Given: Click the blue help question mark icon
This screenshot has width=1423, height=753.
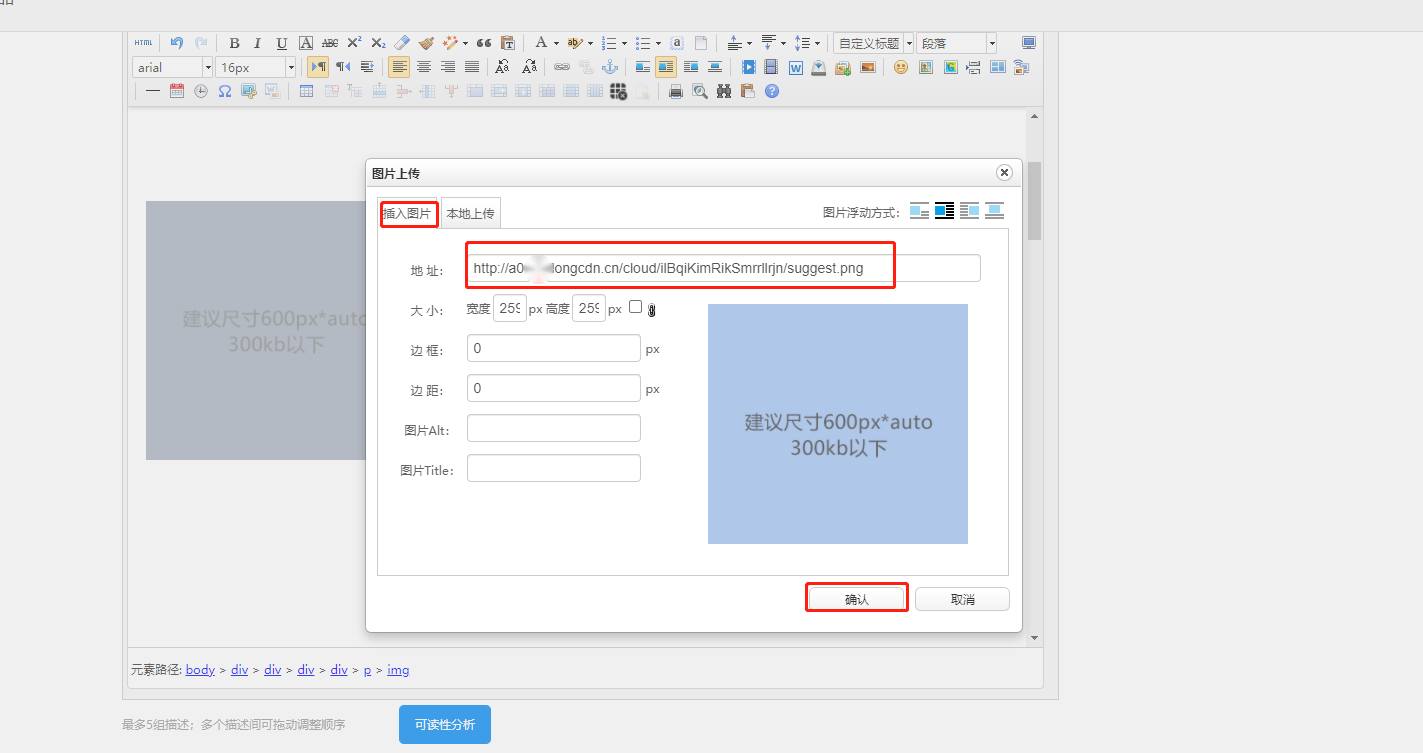Looking at the screenshot, I should (772, 91).
